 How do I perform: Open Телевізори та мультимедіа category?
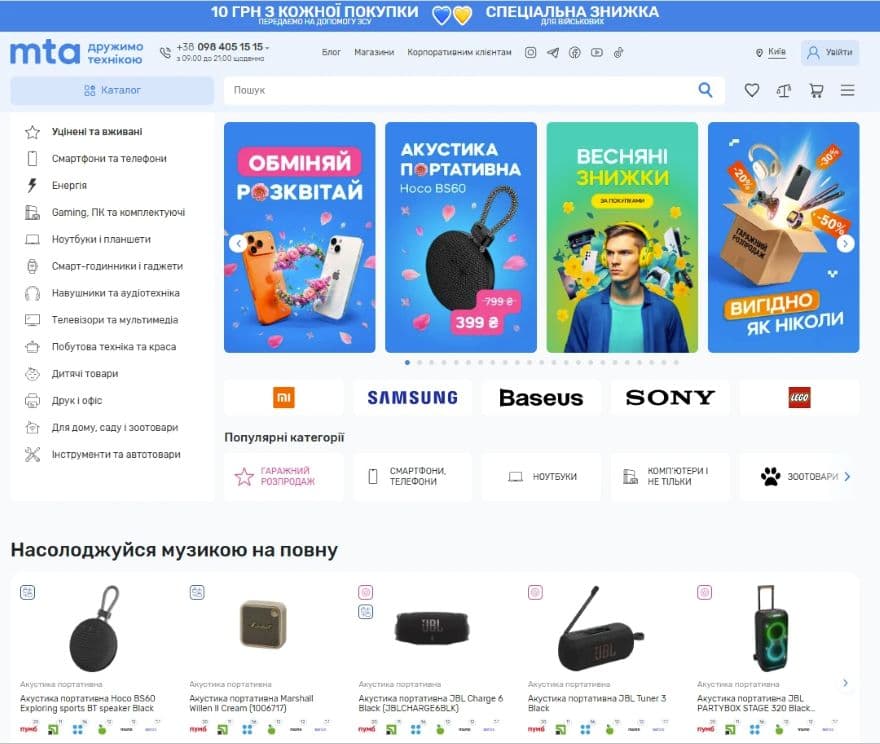point(115,320)
